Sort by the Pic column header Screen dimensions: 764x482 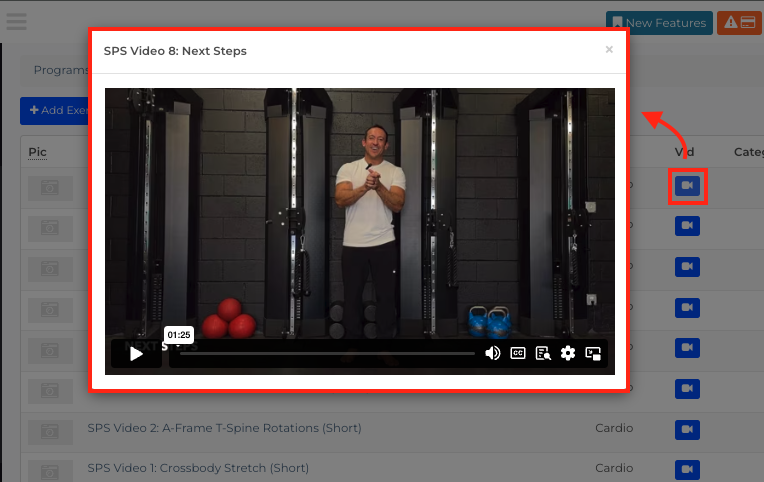pos(38,152)
